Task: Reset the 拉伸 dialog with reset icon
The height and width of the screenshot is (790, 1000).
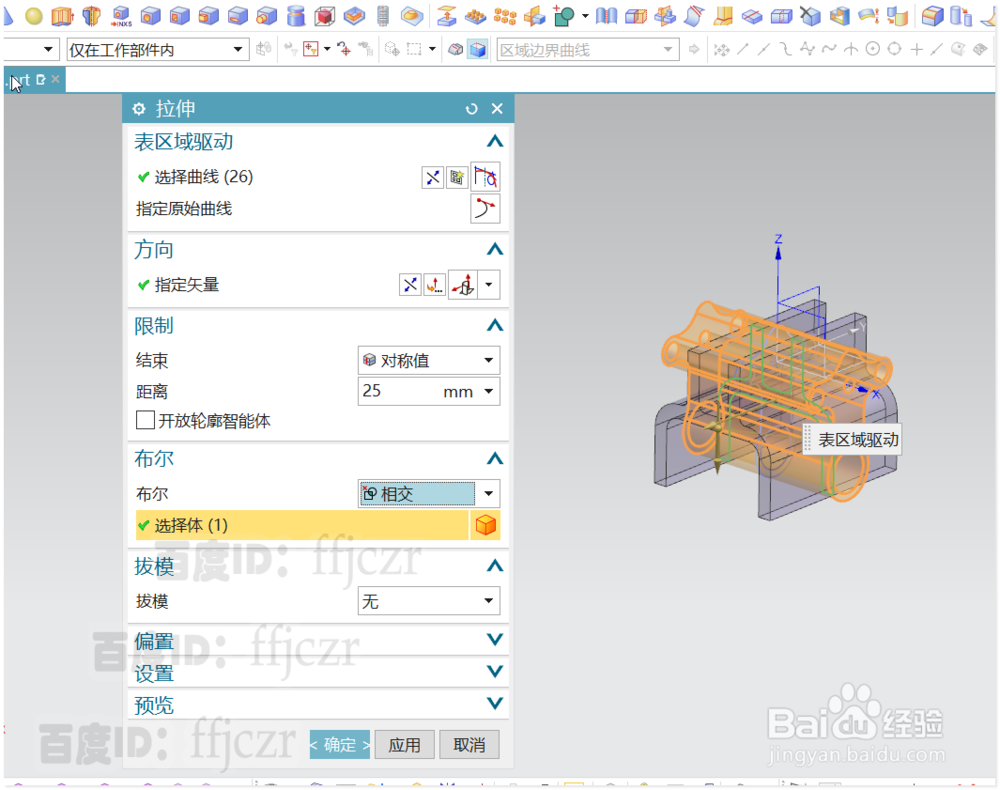Action: 471,109
